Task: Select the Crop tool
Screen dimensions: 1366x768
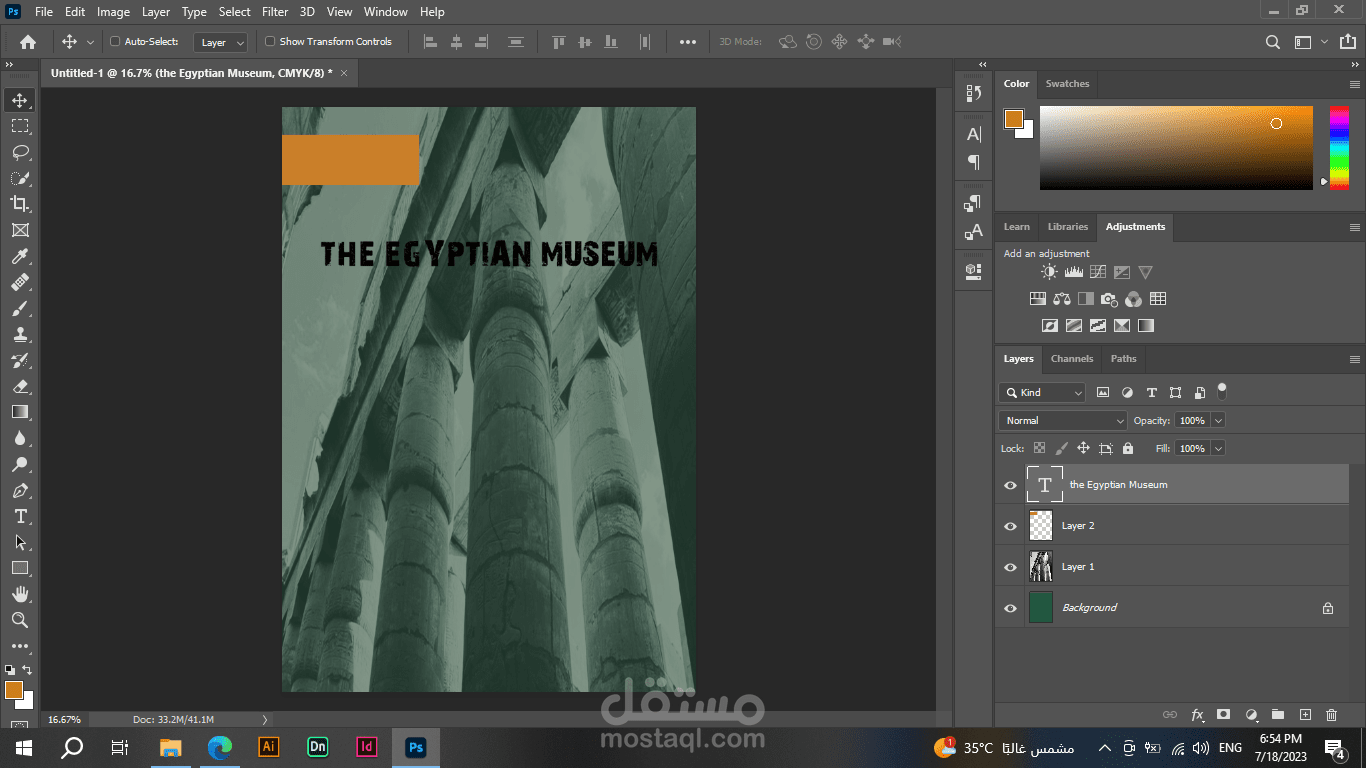Action: tap(20, 204)
